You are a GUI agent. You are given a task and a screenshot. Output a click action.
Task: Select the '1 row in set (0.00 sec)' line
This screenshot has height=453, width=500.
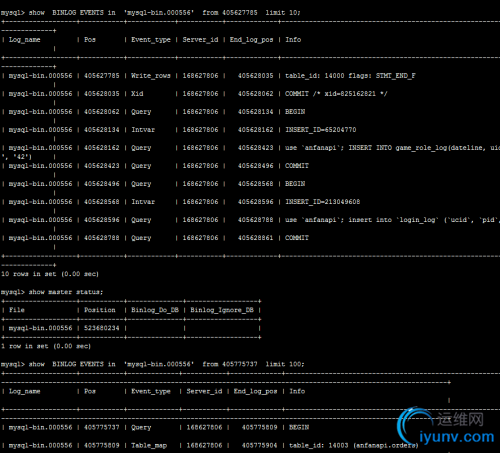pos(46,346)
